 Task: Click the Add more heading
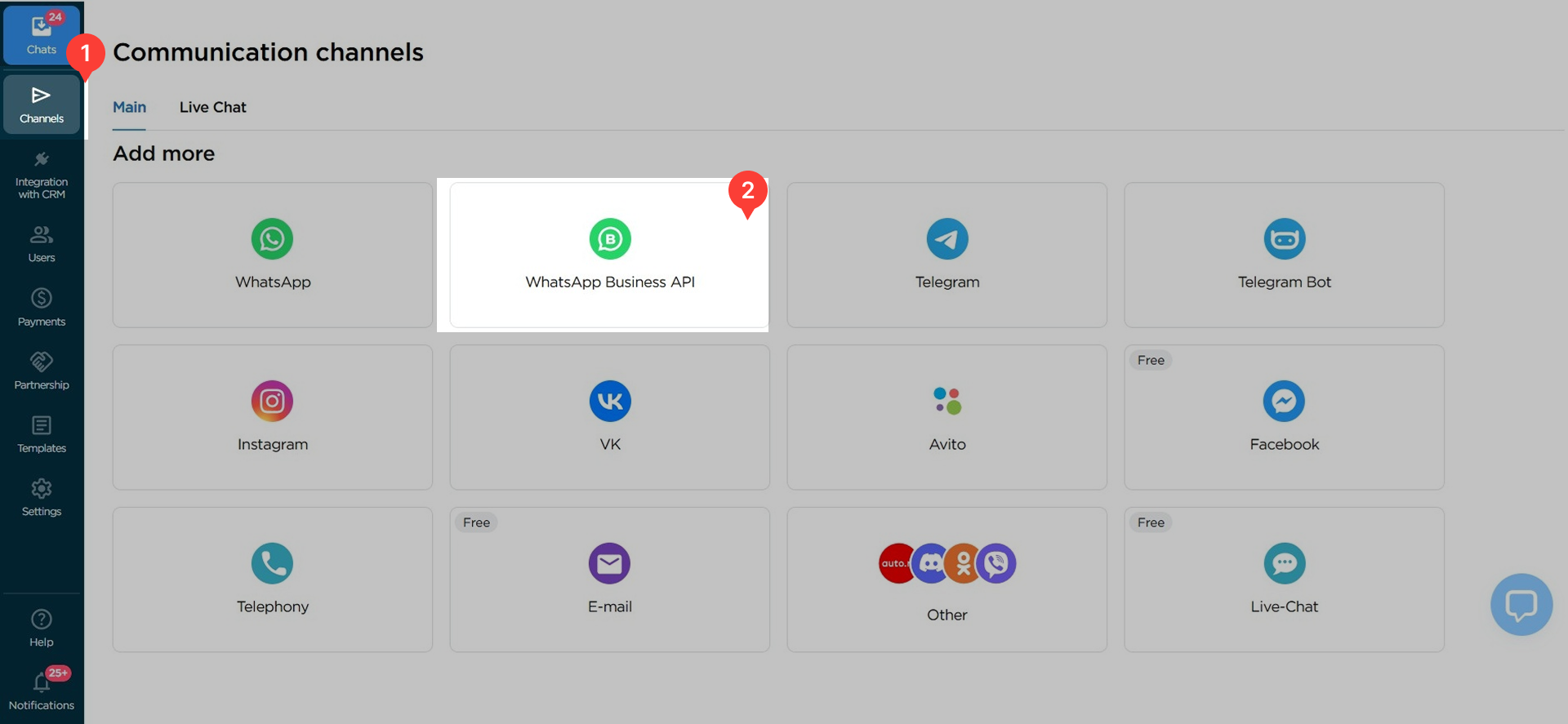[x=163, y=153]
